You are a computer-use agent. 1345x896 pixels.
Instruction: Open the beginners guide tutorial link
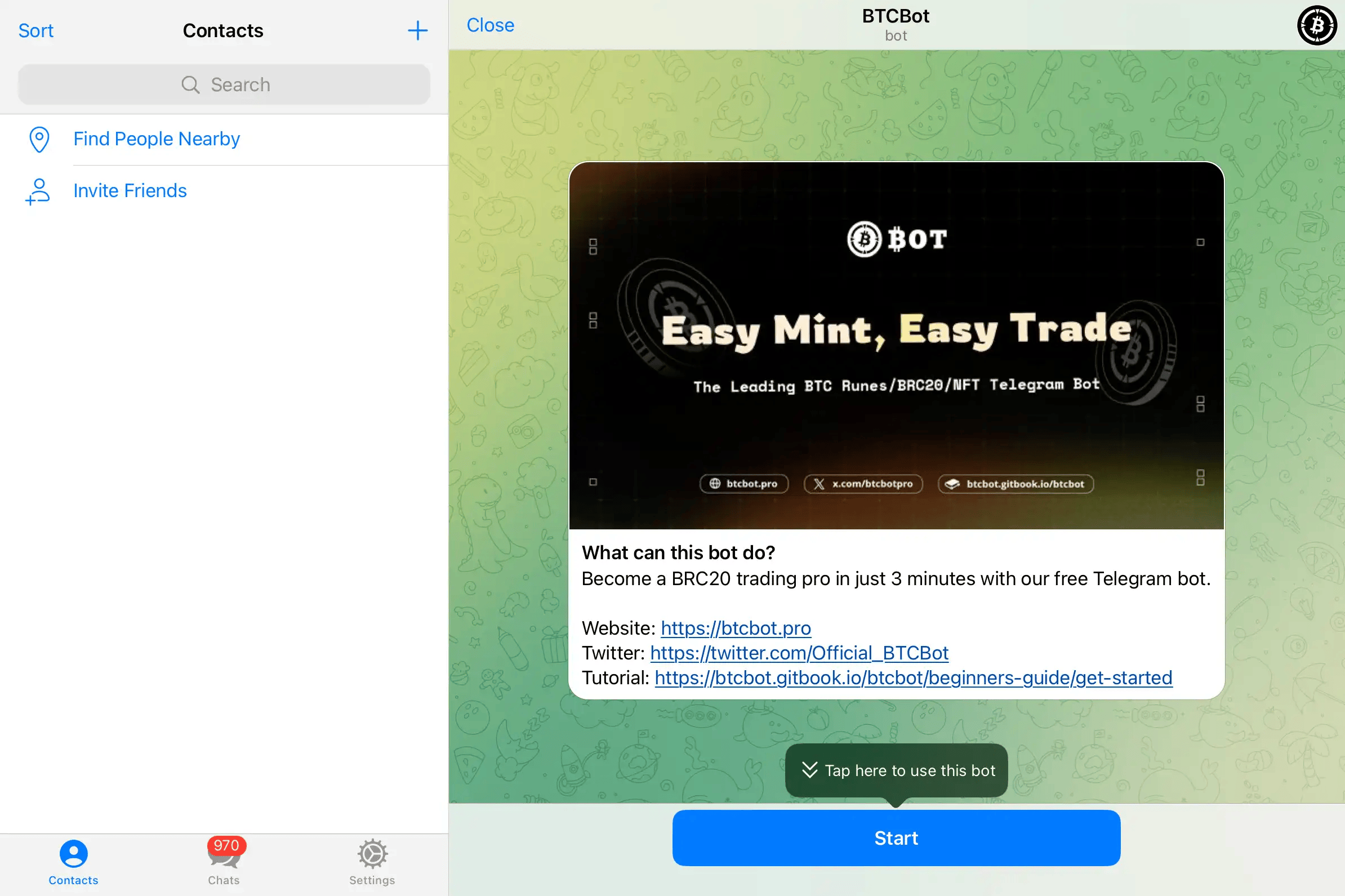click(913, 677)
